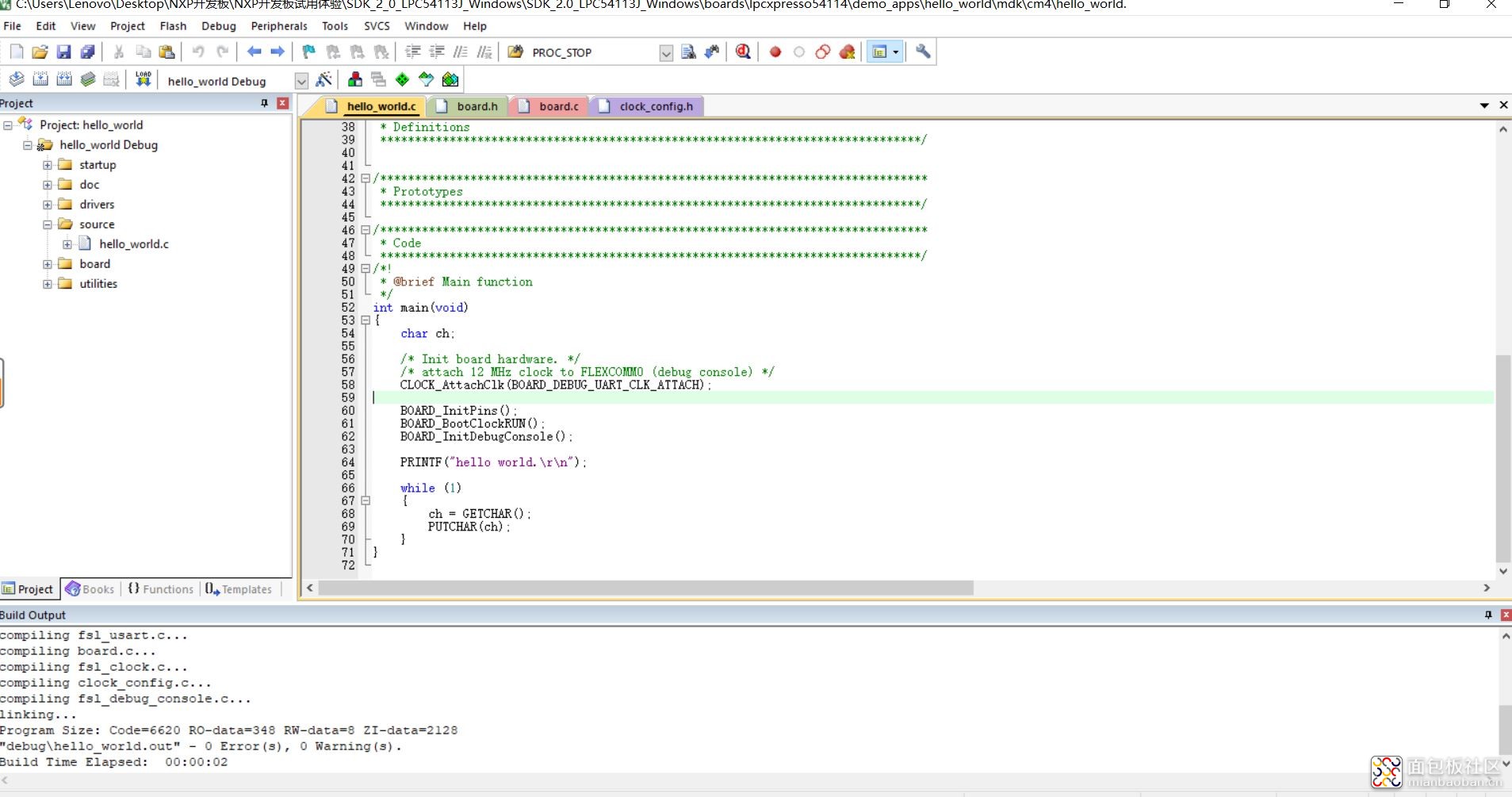The width and height of the screenshot is (1512, 797).
Task: Toggle auto-hide pin on Build Output
Action: pos(1488,615)
